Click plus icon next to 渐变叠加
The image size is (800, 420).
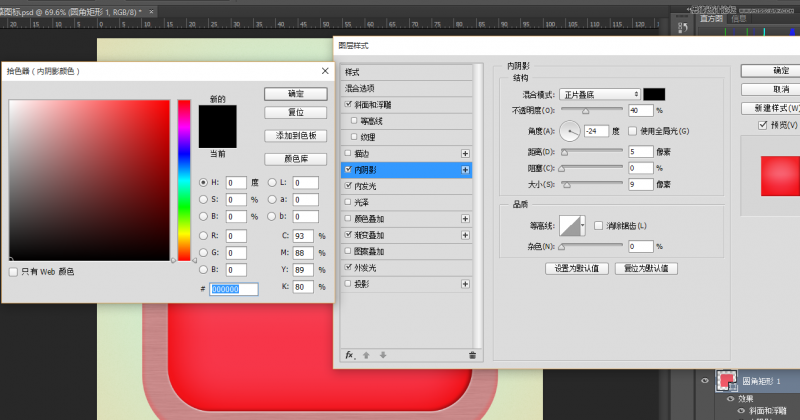click(465, 235)
